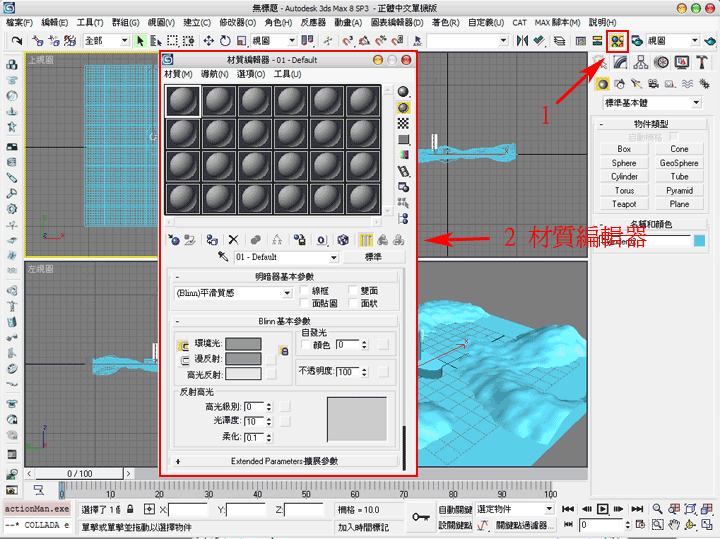Screen dimensions: 720x539
Task: Collapse the Blinn 基本參數 rollout
Action: (x=284, y=321)
